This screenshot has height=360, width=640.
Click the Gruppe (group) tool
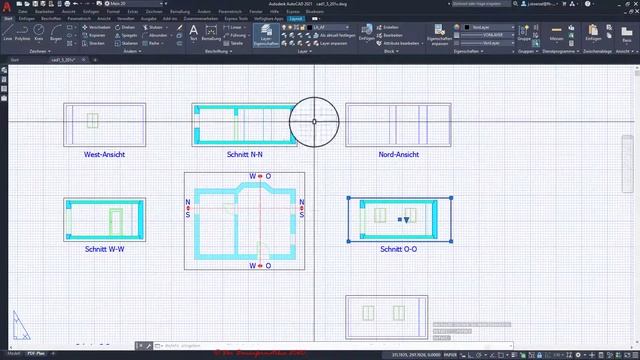(524, 32)
